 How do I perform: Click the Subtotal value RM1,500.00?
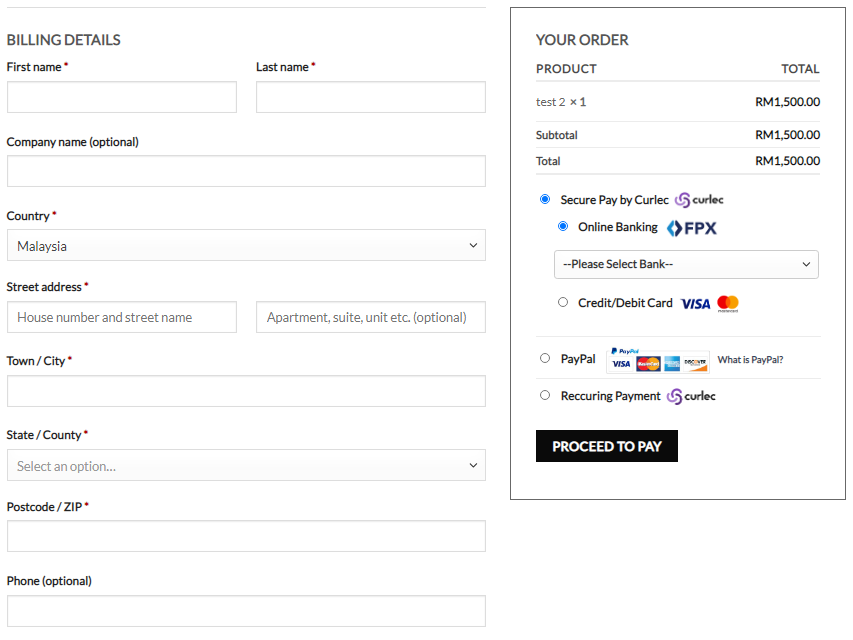click(x=787, y=135)
